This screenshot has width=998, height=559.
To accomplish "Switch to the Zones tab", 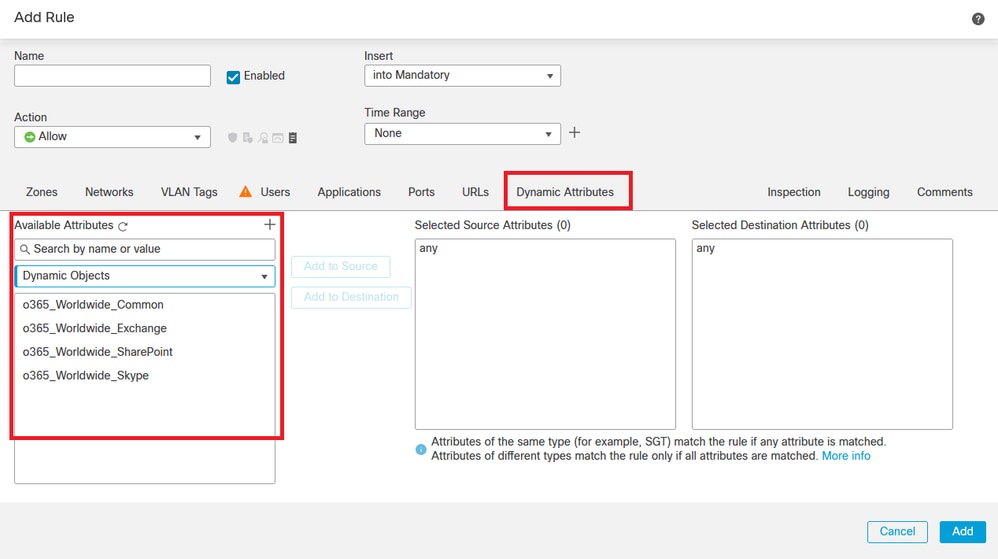I will [x=41, y=192].
